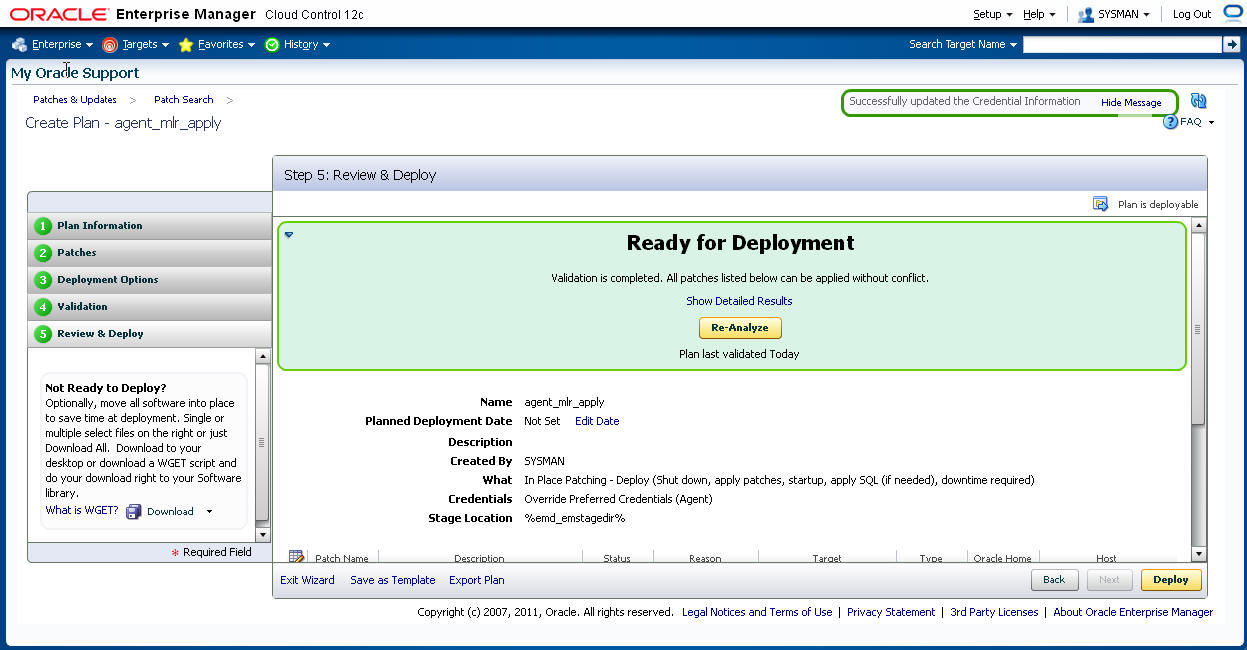
Task: Click the Deploy button
Action: tap(1171, 580)
